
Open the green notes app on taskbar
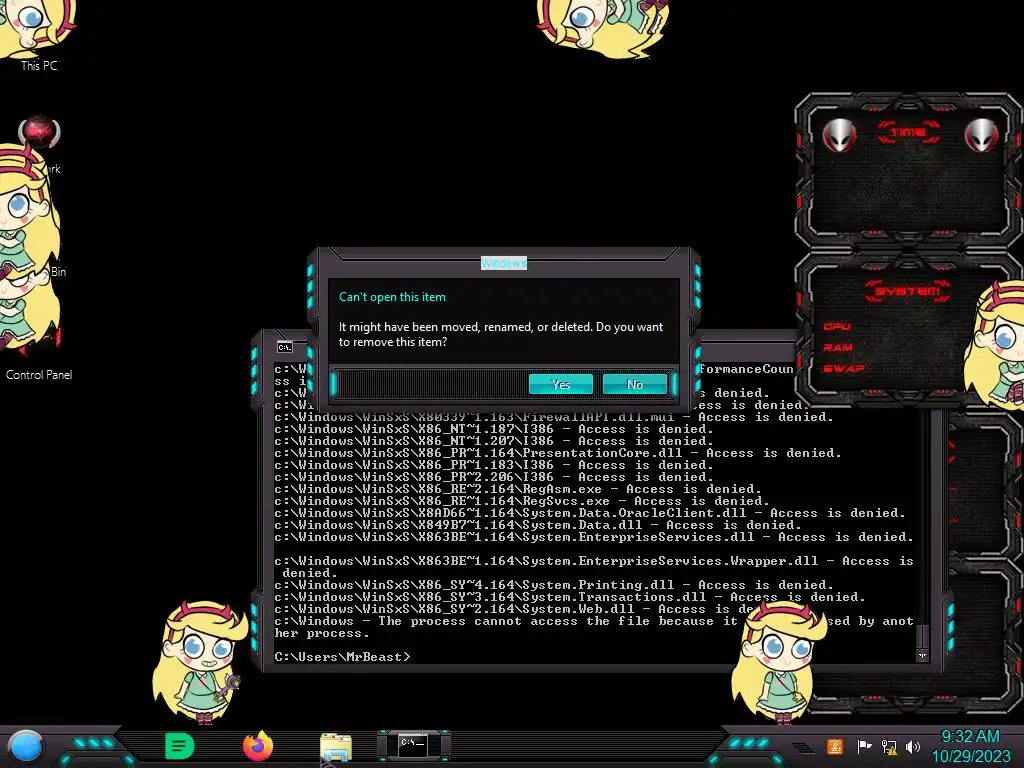(180, 746)
